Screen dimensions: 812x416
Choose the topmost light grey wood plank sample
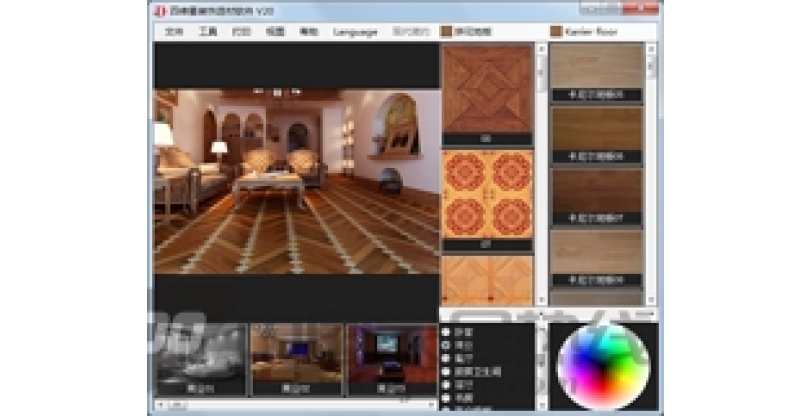[597, 66]
